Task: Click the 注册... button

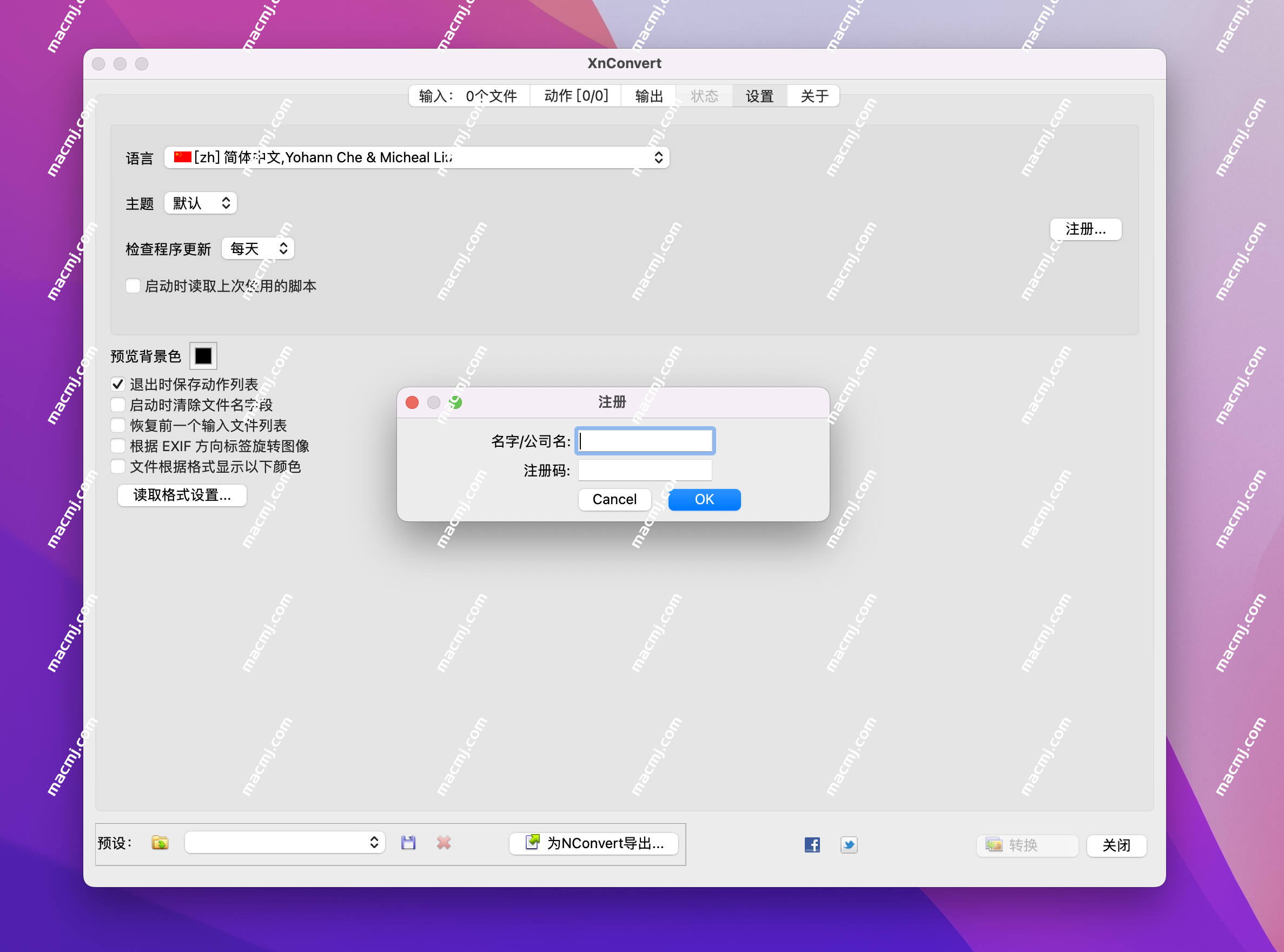Action: 1086,229
